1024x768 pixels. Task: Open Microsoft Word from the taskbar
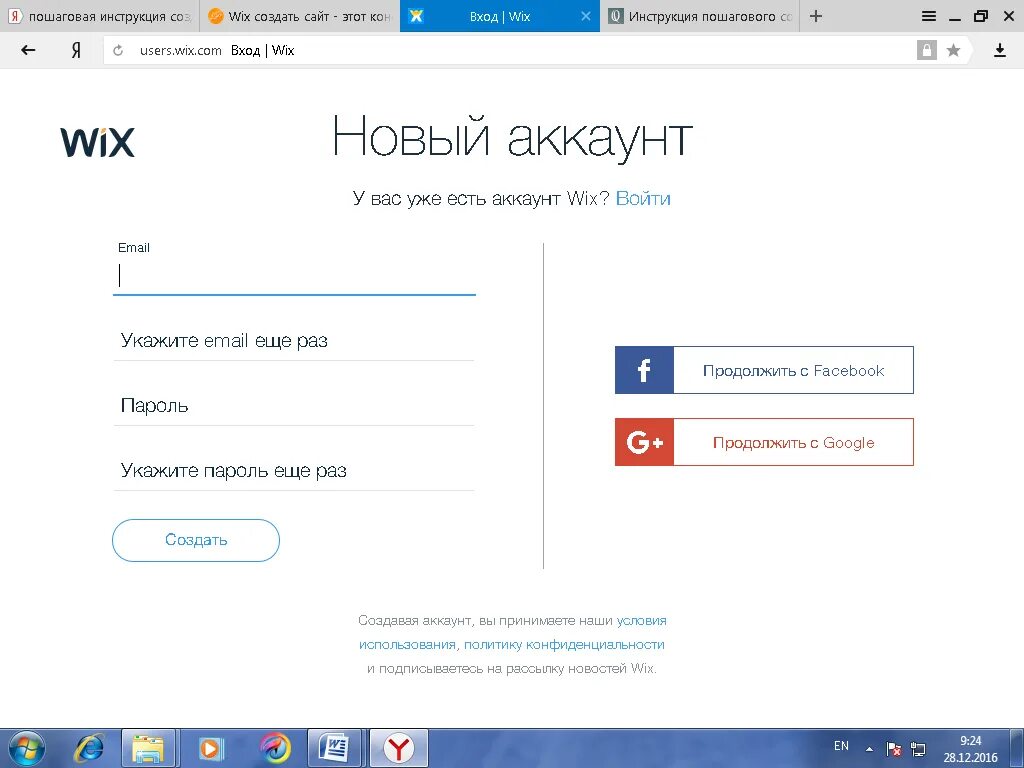(335, 747)
